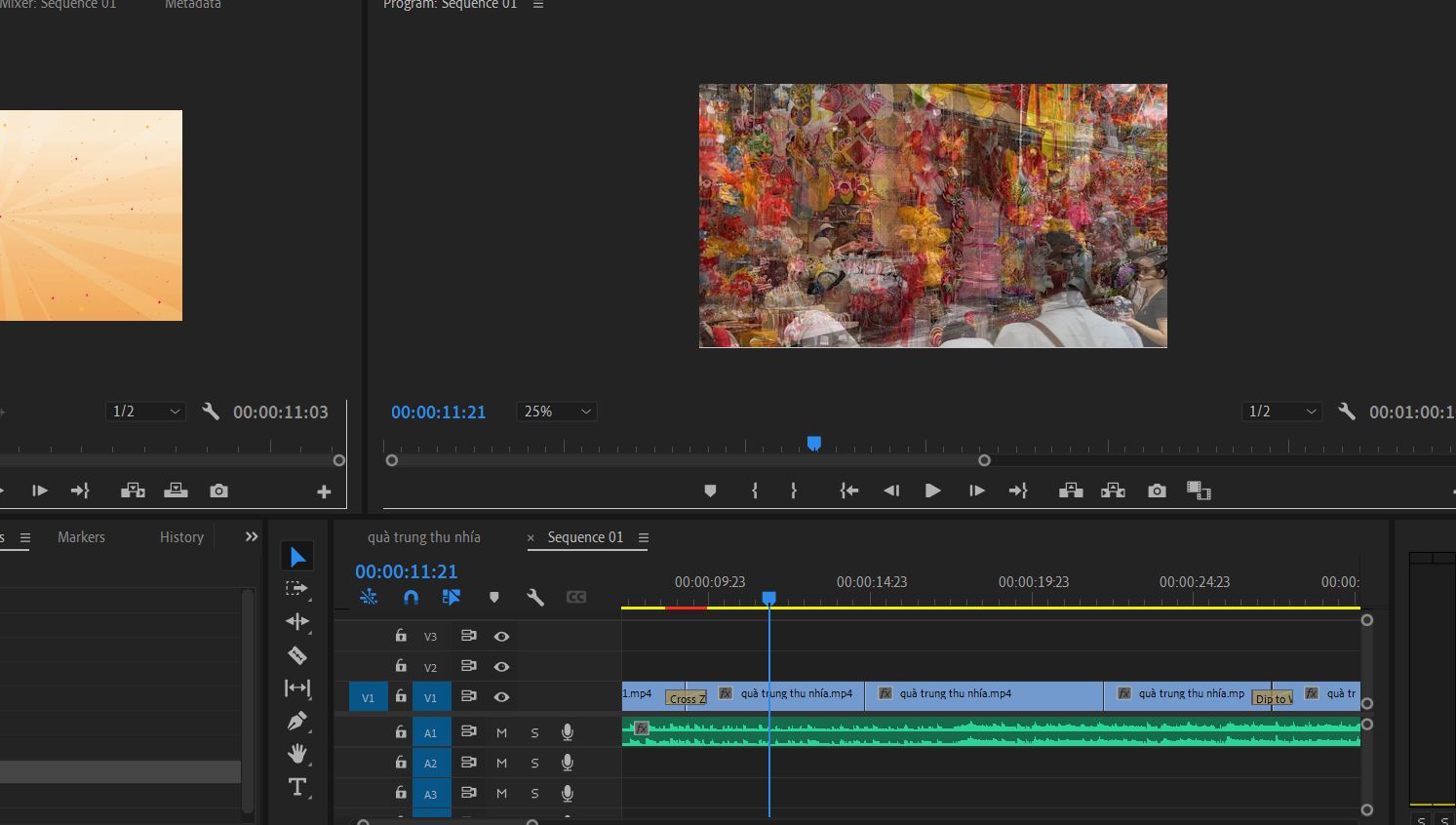Viewport: 1456px width, 825px height.
Task: Mark Out point in Program monitor
Action: [794, 491]
